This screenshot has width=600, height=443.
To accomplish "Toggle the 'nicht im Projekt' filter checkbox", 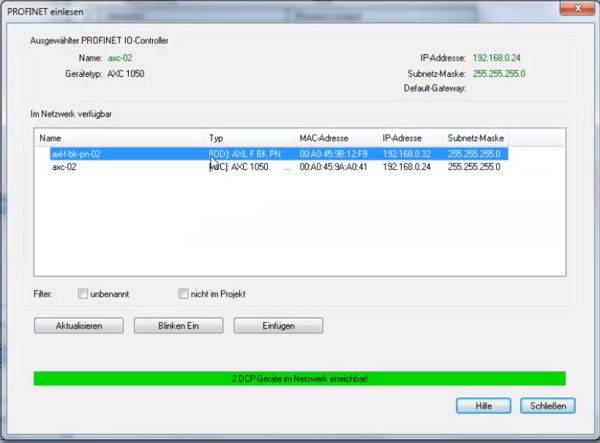I will (183, 294).
